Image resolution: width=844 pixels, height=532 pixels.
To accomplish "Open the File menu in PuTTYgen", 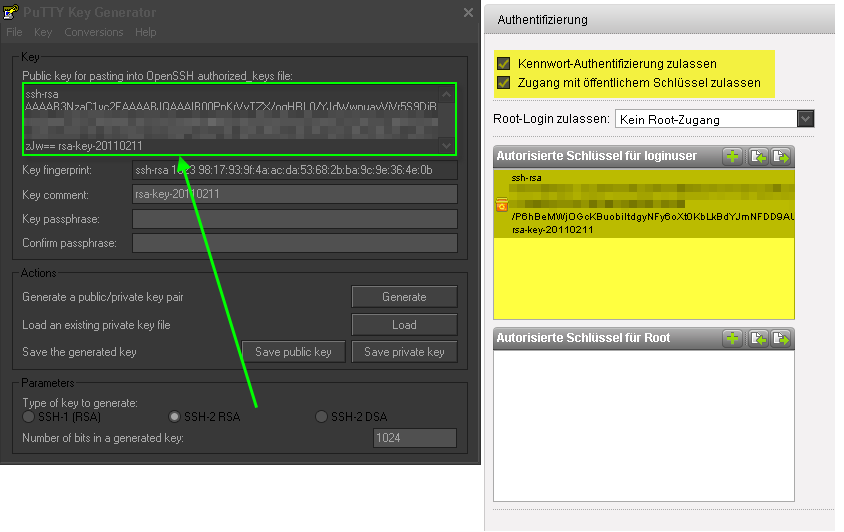I will [x=14, y=32].
